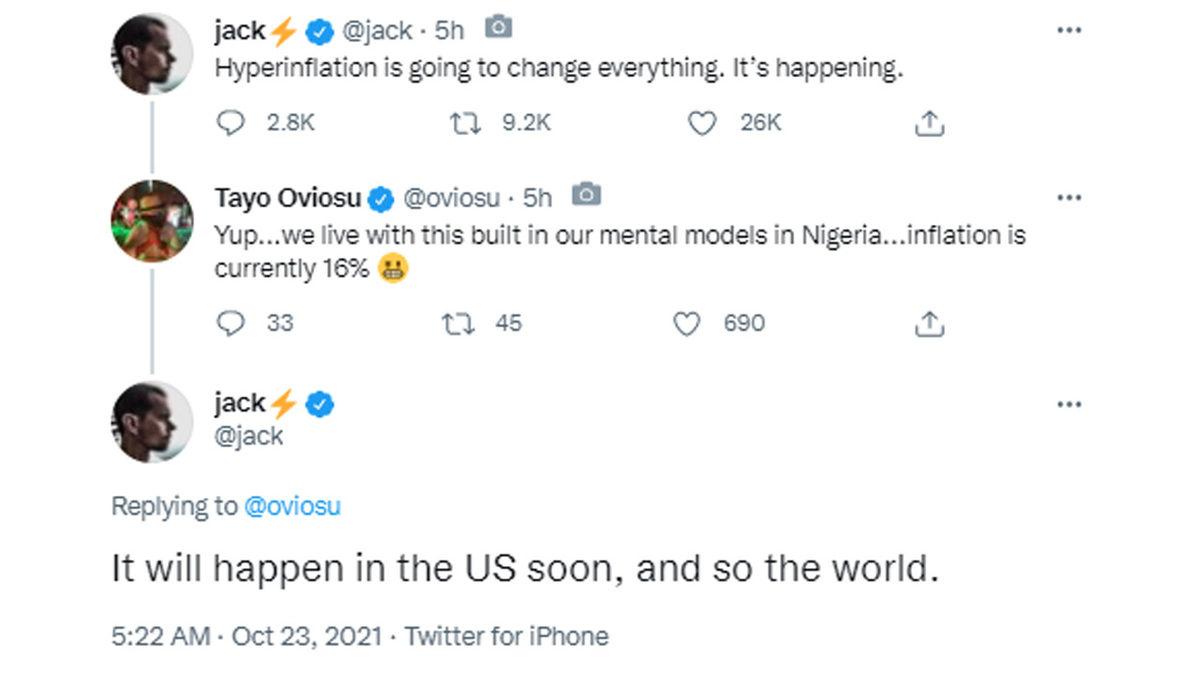The width and height of the screenshot is (1200, 675).
Task: Click the camera icon next to jack's 5h
Action: pos(498,29)
